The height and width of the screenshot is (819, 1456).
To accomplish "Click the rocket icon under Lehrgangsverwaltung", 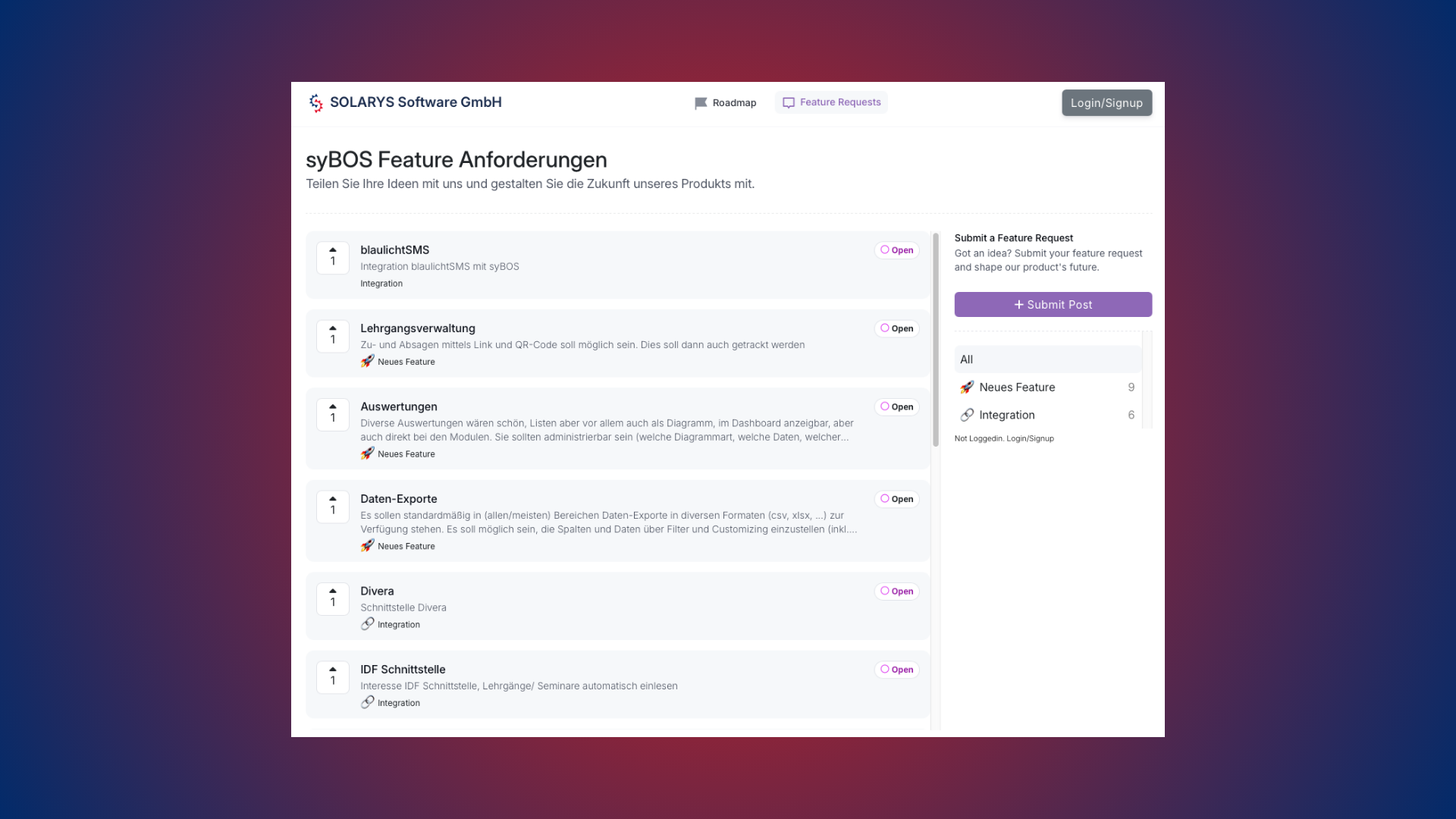I will tap(368, 362).
